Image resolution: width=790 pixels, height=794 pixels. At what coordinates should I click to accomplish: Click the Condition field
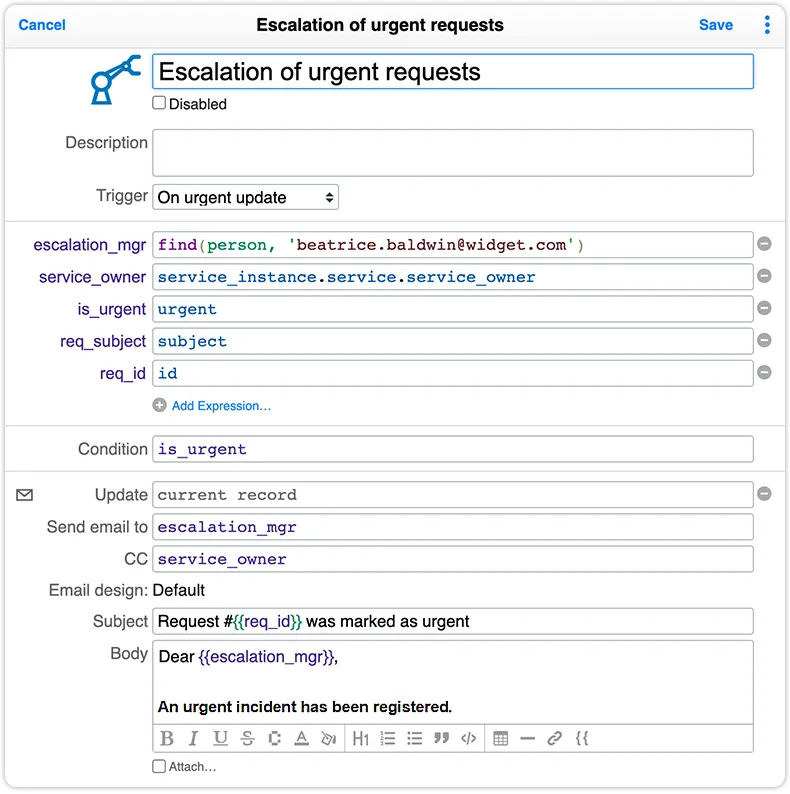pyautogui.click(x=453, y=449)
